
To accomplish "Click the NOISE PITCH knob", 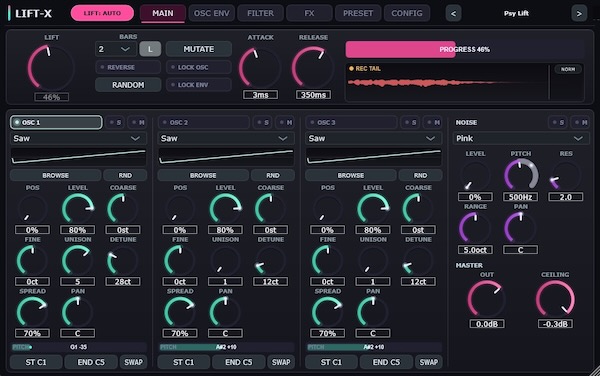I will click(x=520, y=175).
